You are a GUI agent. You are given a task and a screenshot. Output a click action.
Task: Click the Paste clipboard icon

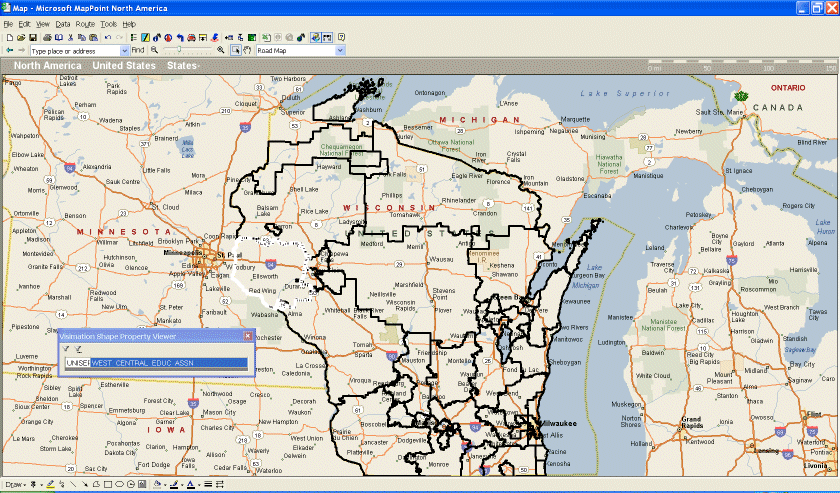click(93, 38)
